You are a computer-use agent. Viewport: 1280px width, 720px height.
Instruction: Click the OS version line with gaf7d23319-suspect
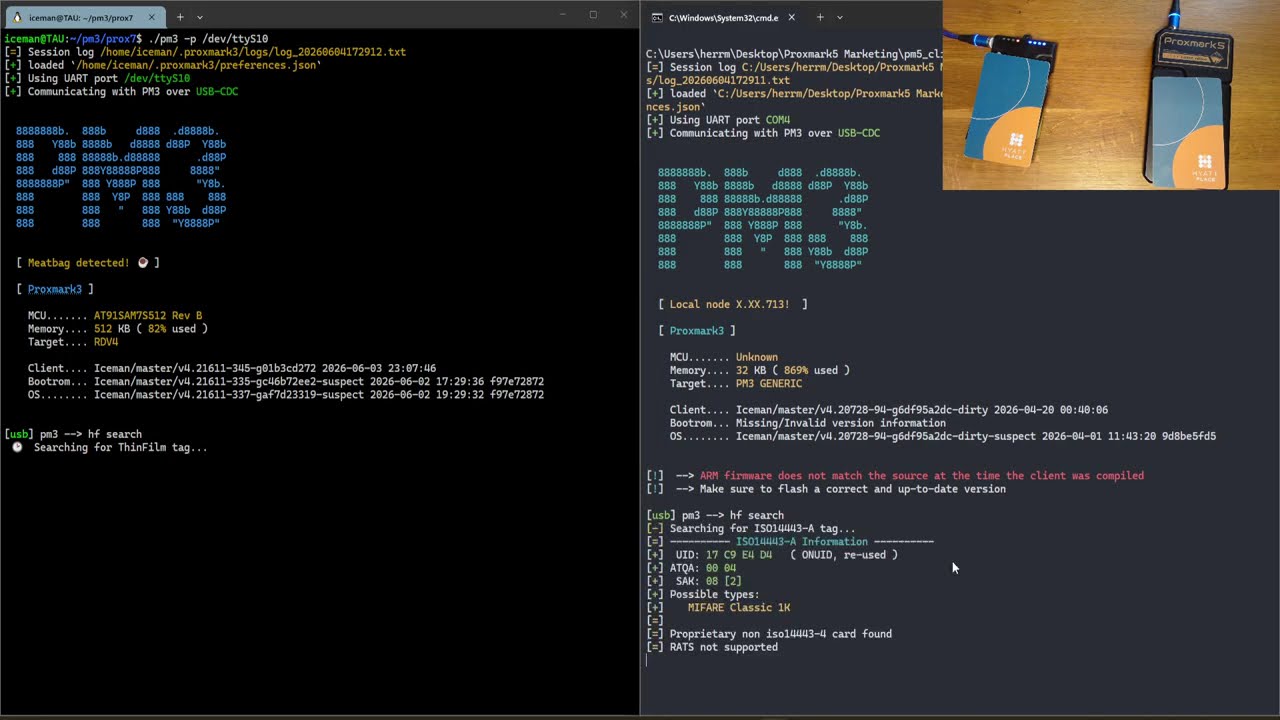tap(286, 395)
